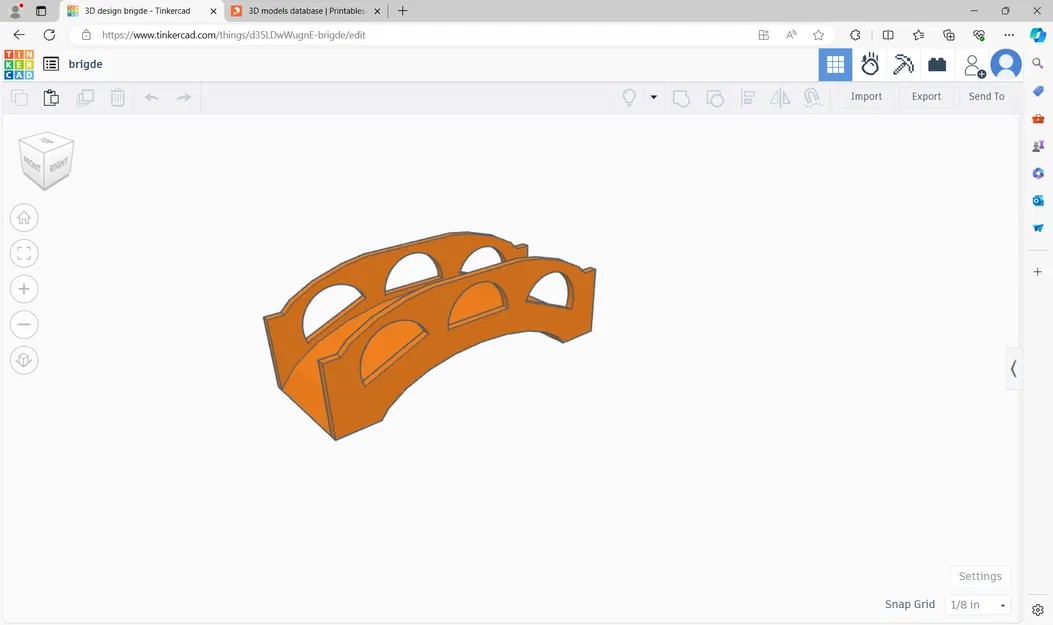Click the Align tool in the toolbar
Image resolution: width=1053 pixels, height=625 pixels.
point(748,97)
